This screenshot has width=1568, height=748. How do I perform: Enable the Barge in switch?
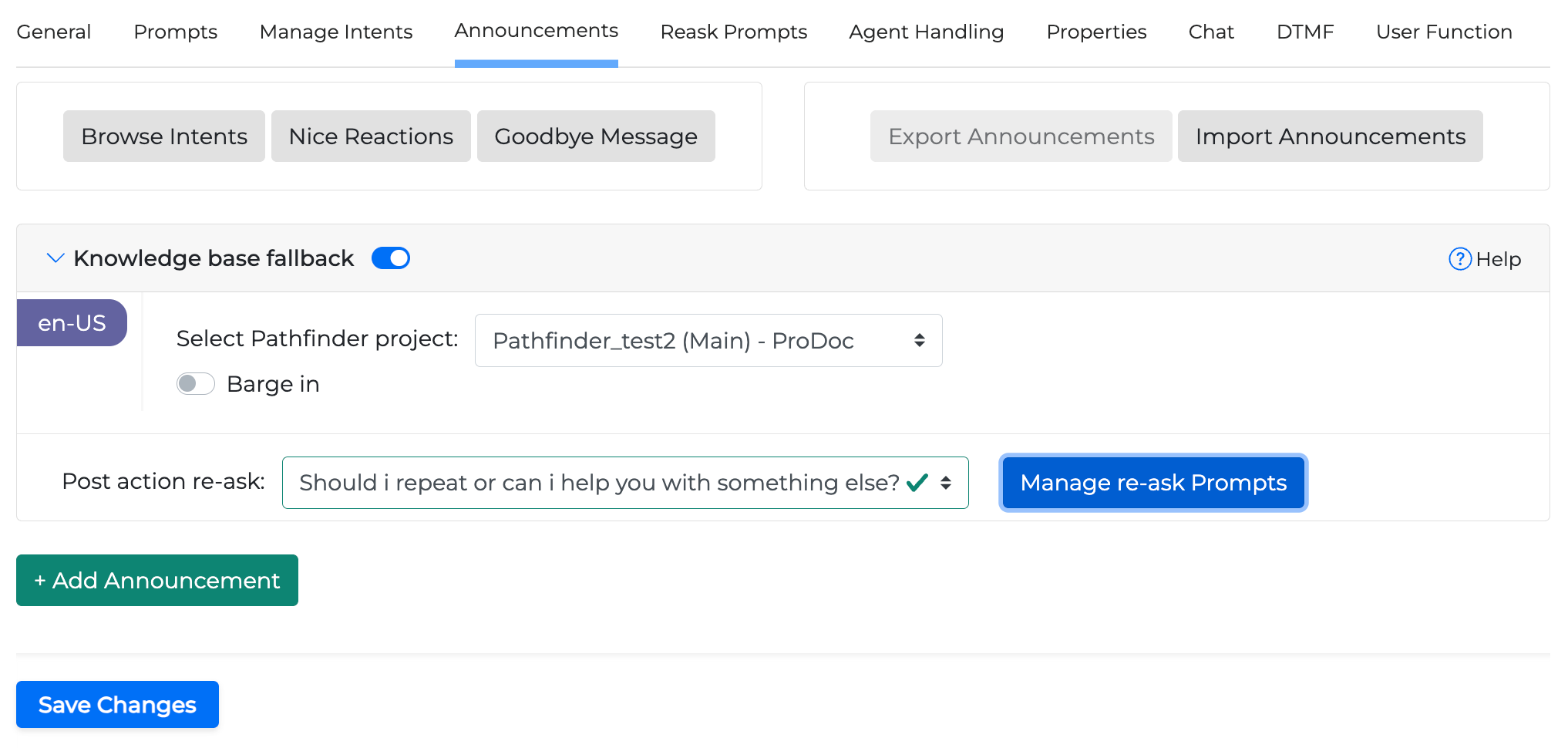pos(196,384)
